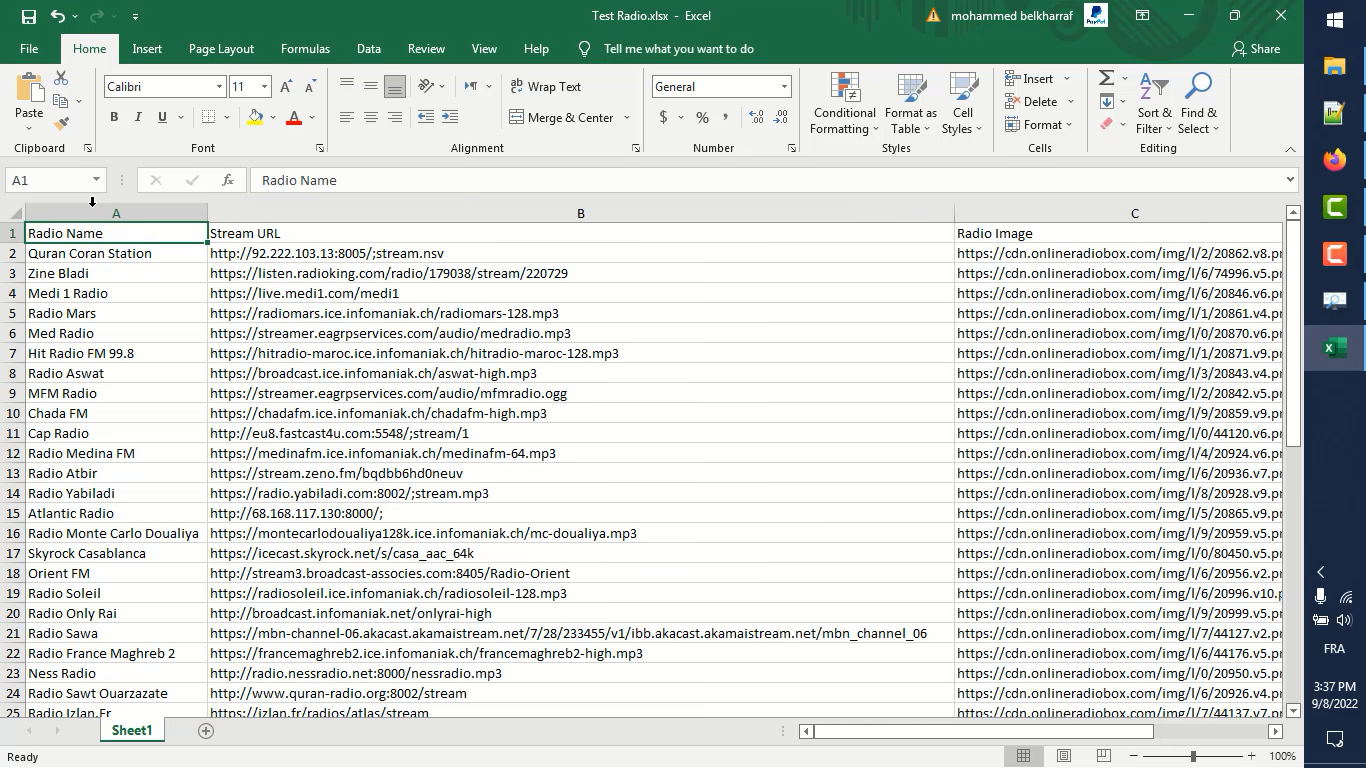Add a new sheet with the plus icon

click(206, 731)
